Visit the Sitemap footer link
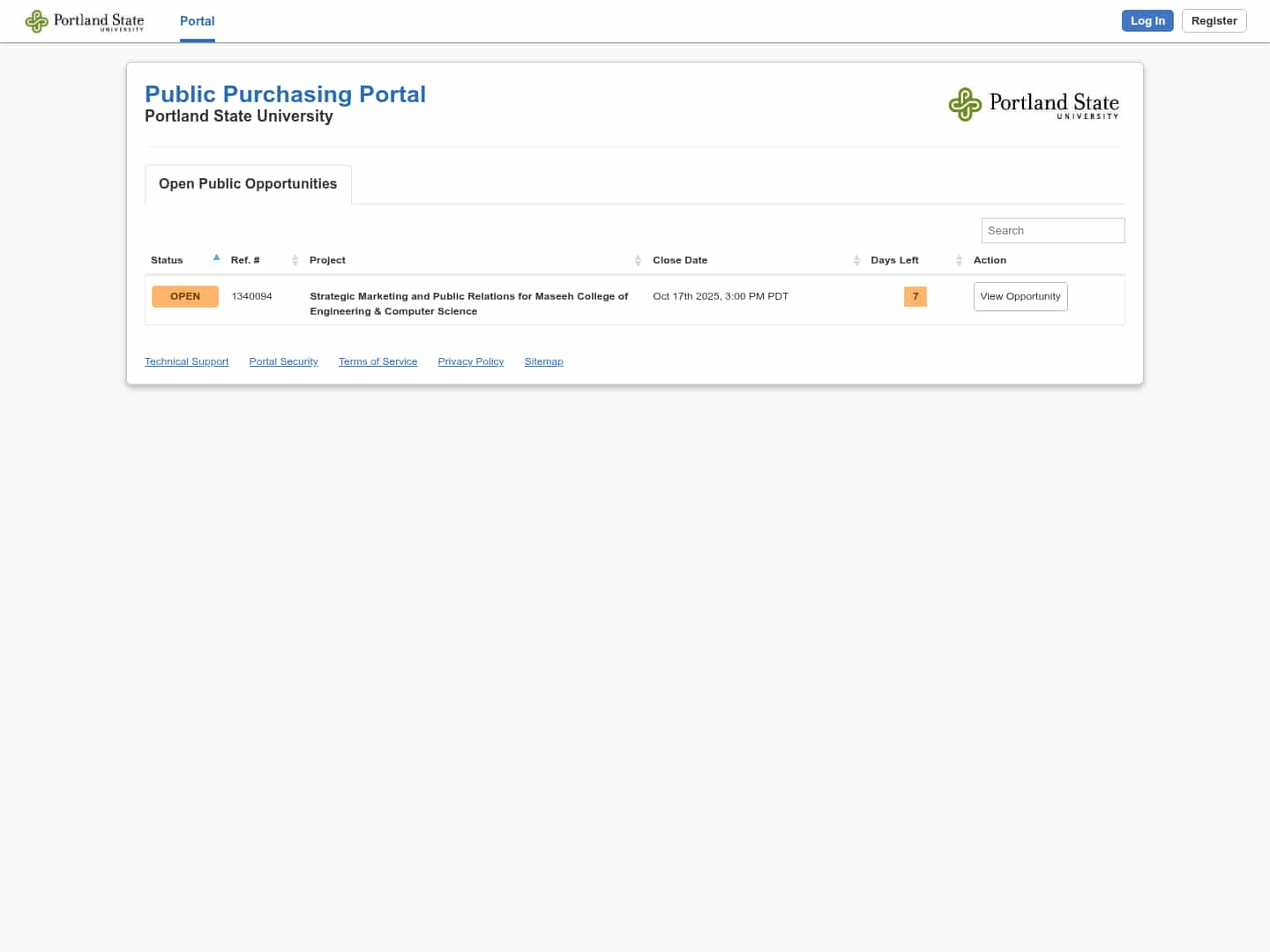 tap(543, 361)
